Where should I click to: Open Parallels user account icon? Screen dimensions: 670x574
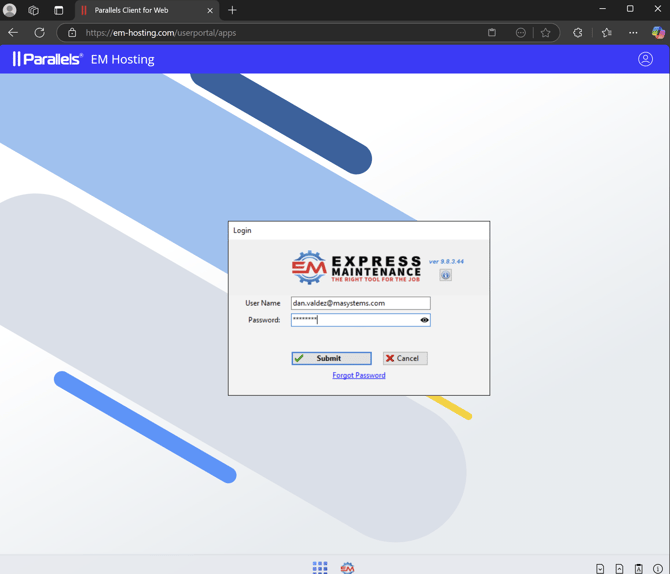[x=645, y=59]
